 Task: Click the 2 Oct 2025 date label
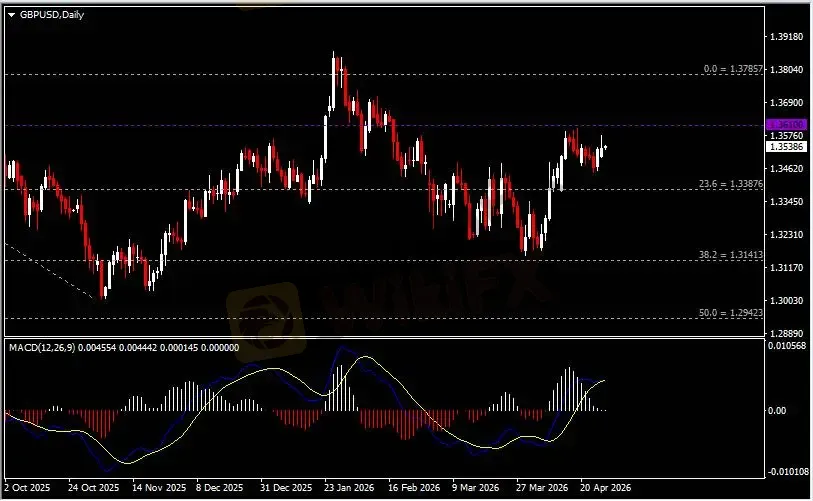point(27,489)
